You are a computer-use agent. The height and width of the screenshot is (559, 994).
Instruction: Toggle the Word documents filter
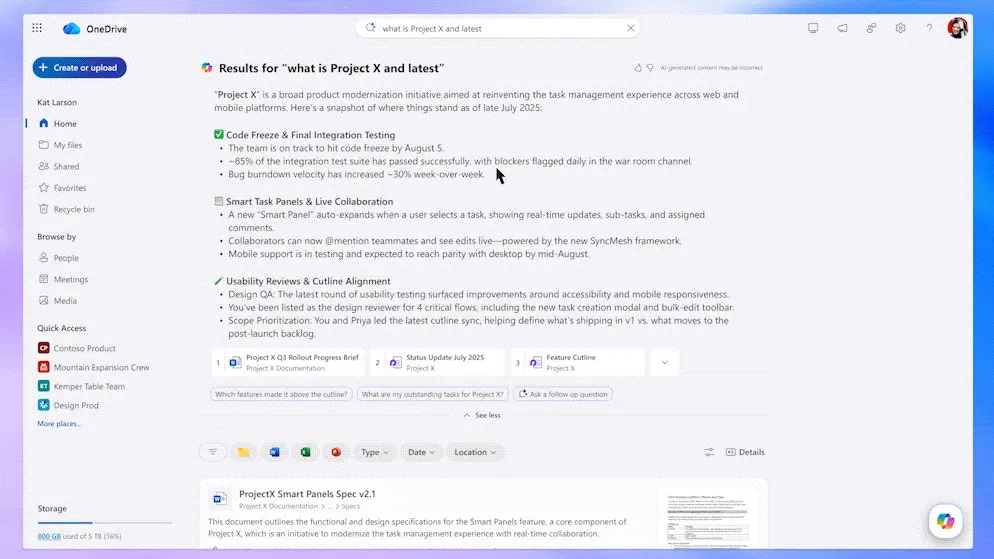[x=274, y=452]
